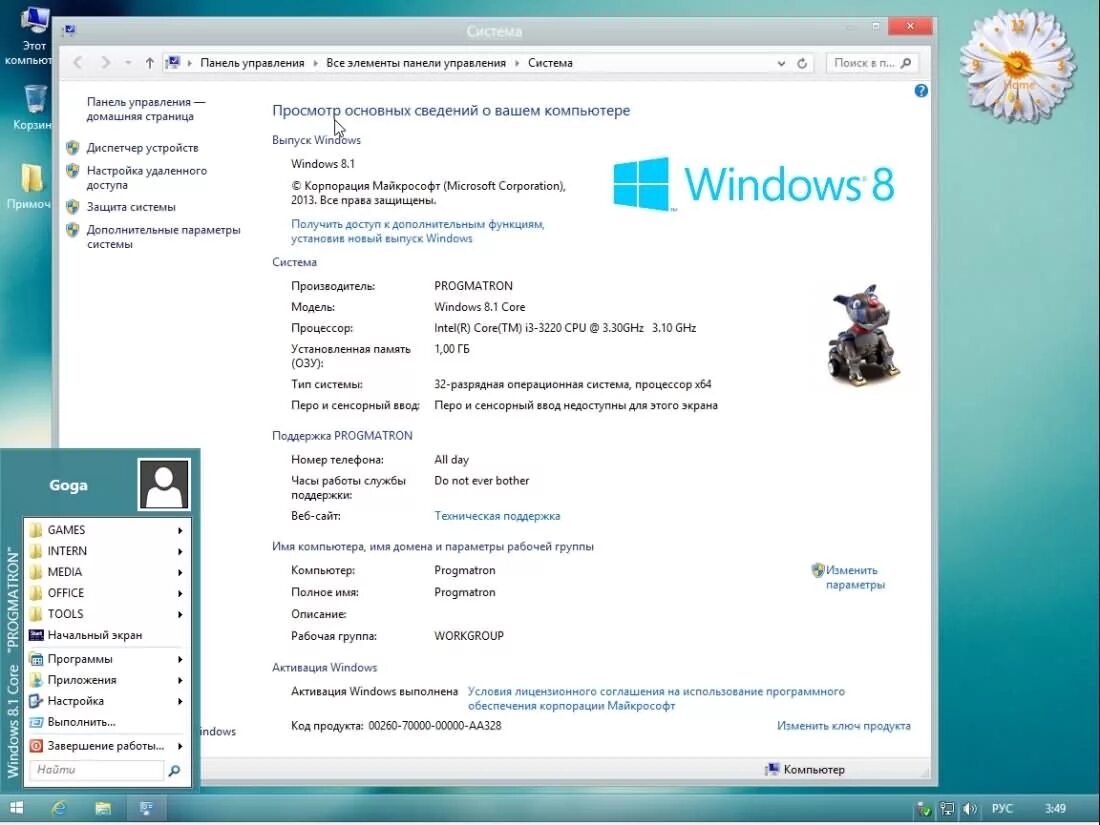Go up one level with the up arrow
1100x825 pixels.
point(149,63)
